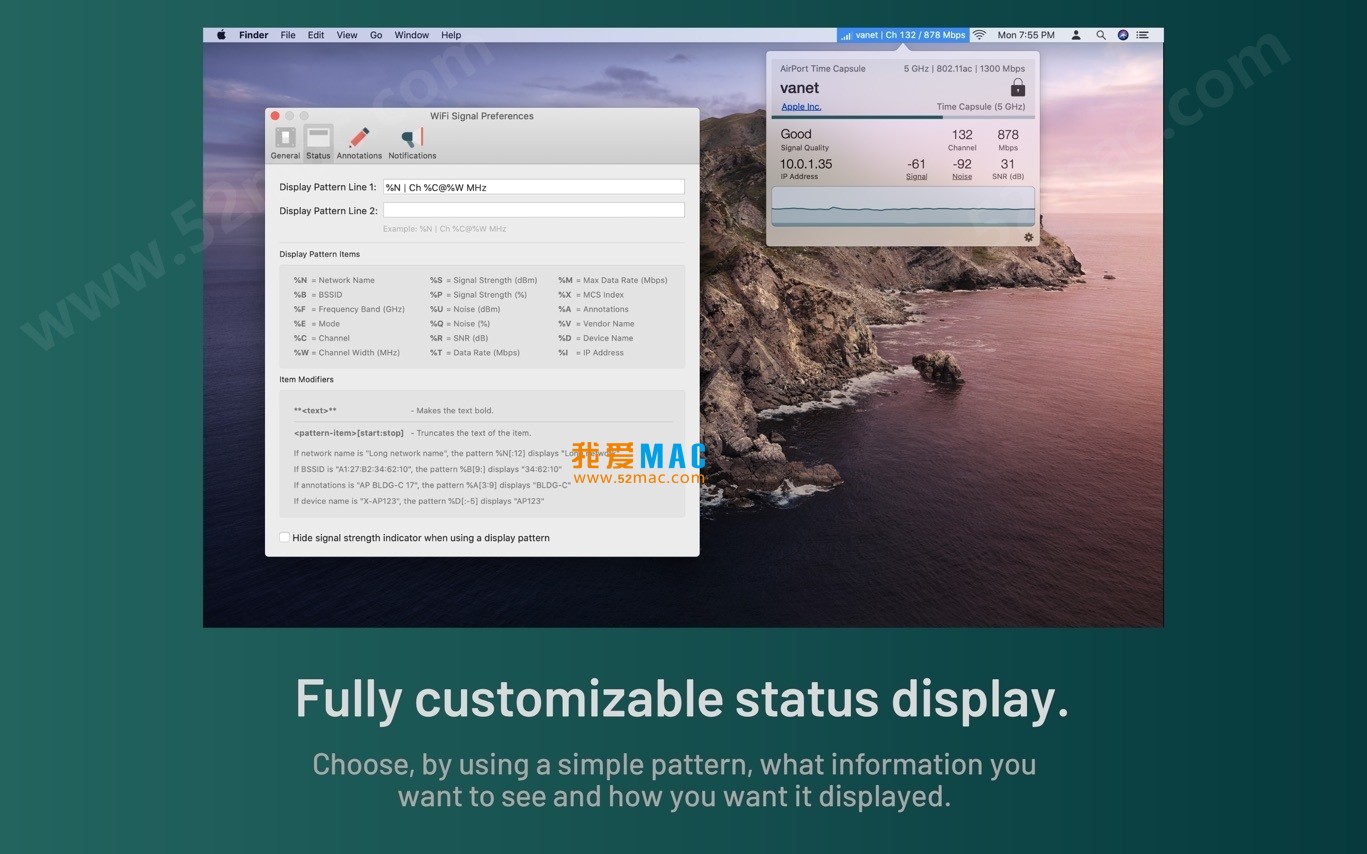Open the Apple menu
Screen dimensions: 1367x854
click(x=221, y=35)
